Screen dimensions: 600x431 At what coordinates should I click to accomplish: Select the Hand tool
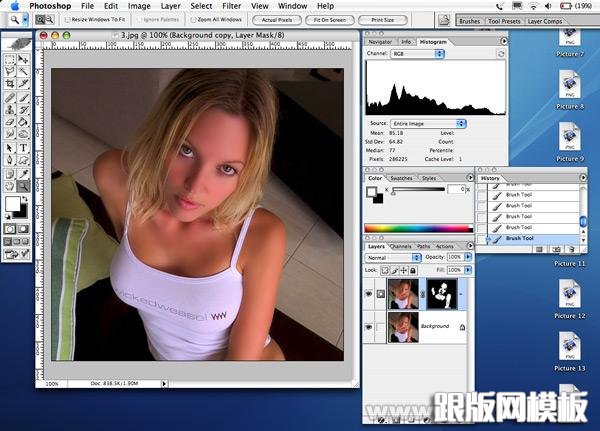[x=10, y=186]
